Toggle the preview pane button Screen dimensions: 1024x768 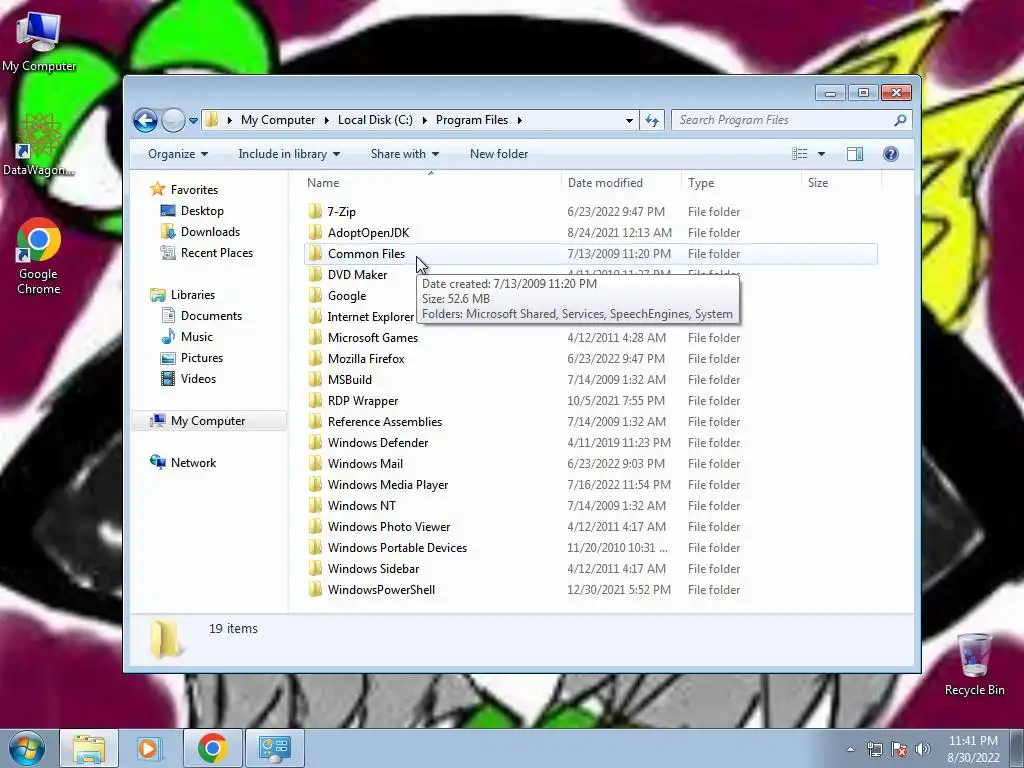855,154
